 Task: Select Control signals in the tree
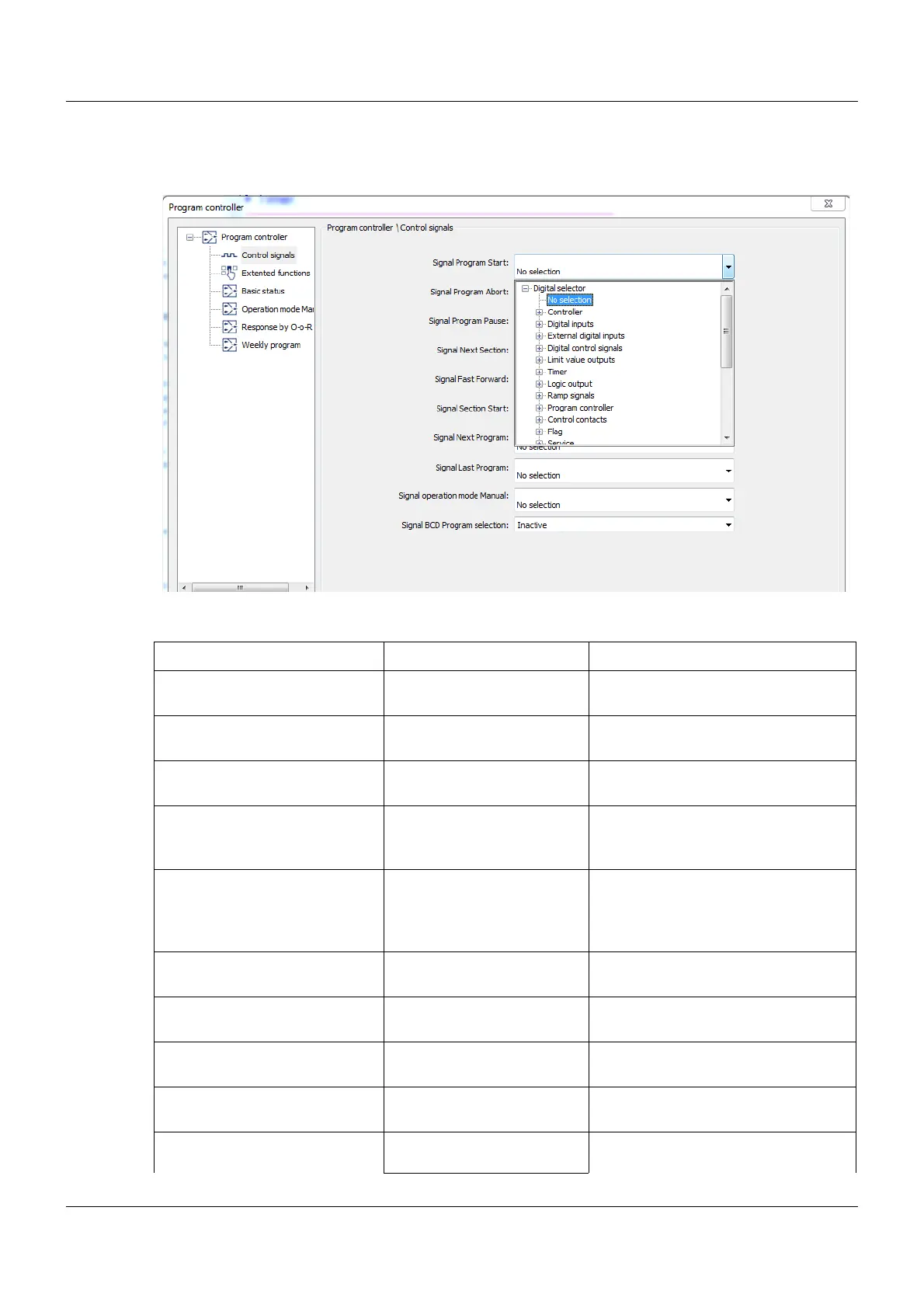[x=268, y=255]
